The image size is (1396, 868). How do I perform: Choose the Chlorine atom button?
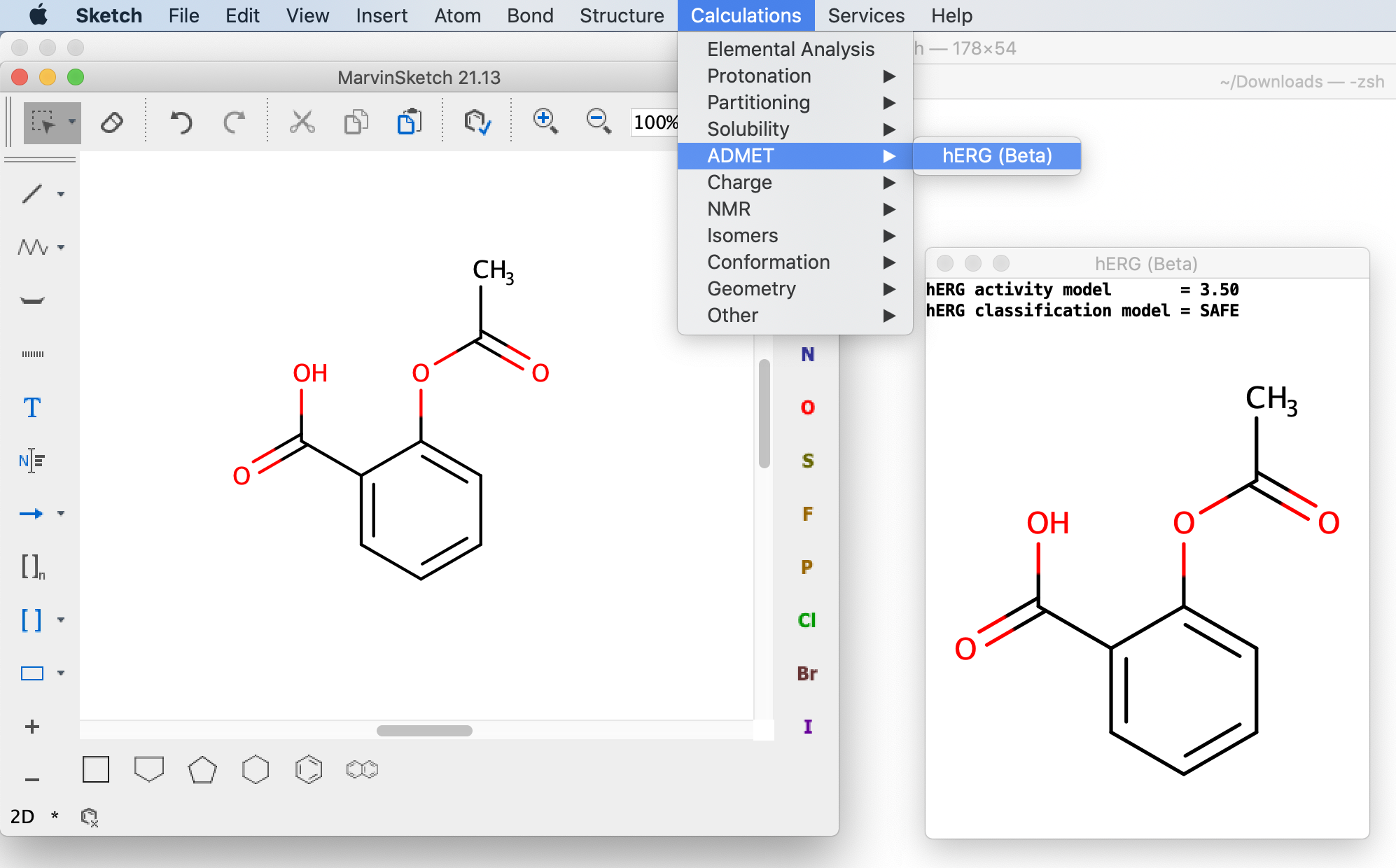pos(807,620)
